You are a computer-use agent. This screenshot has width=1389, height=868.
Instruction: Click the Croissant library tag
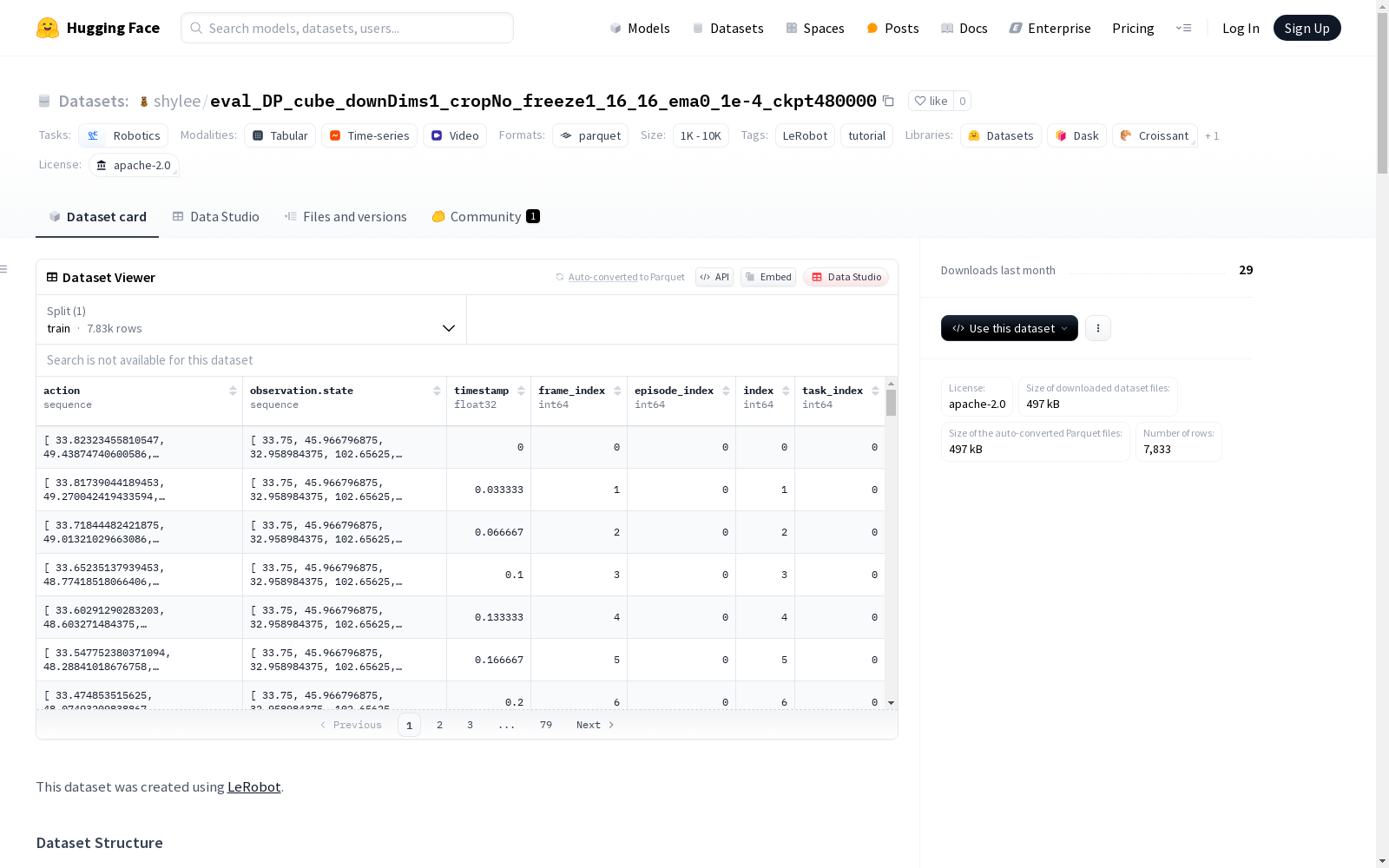click(1155, 135)
